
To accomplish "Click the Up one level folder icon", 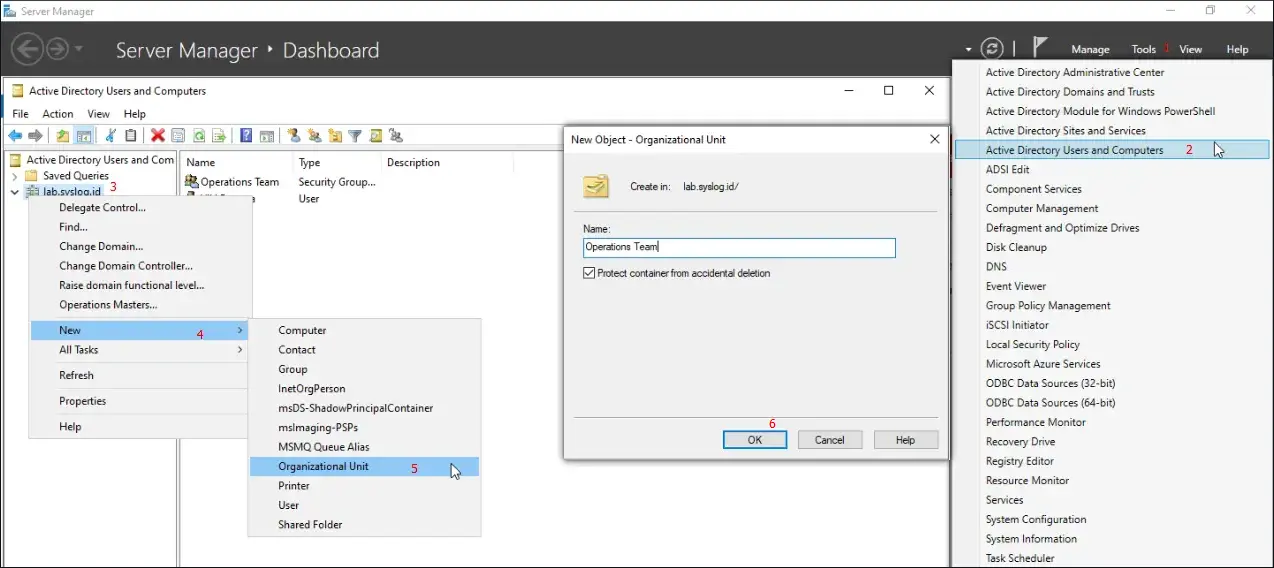I will click(63, 136).
